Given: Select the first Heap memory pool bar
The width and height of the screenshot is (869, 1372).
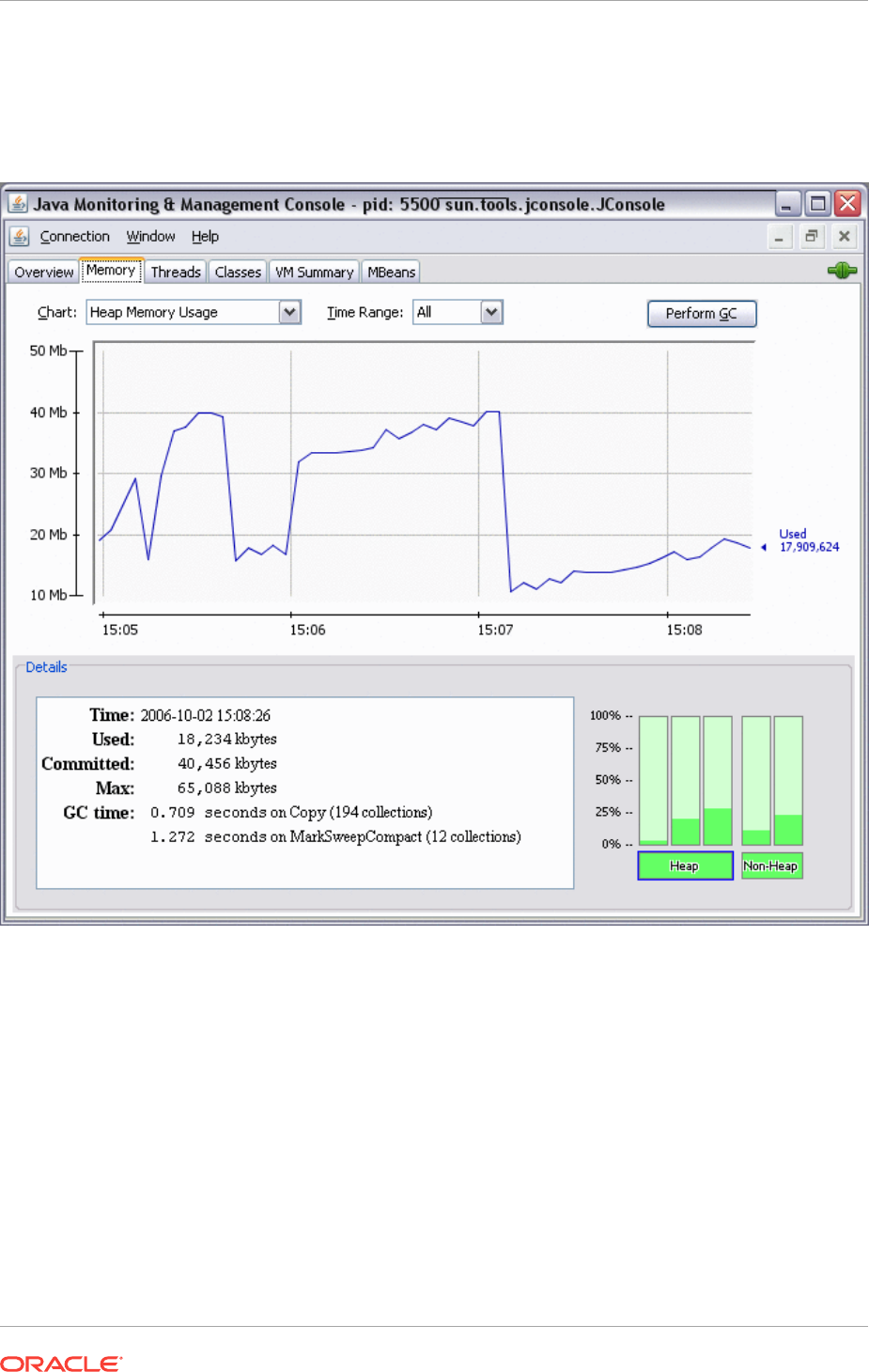Looking at the screenshot, I should point(653,781).
